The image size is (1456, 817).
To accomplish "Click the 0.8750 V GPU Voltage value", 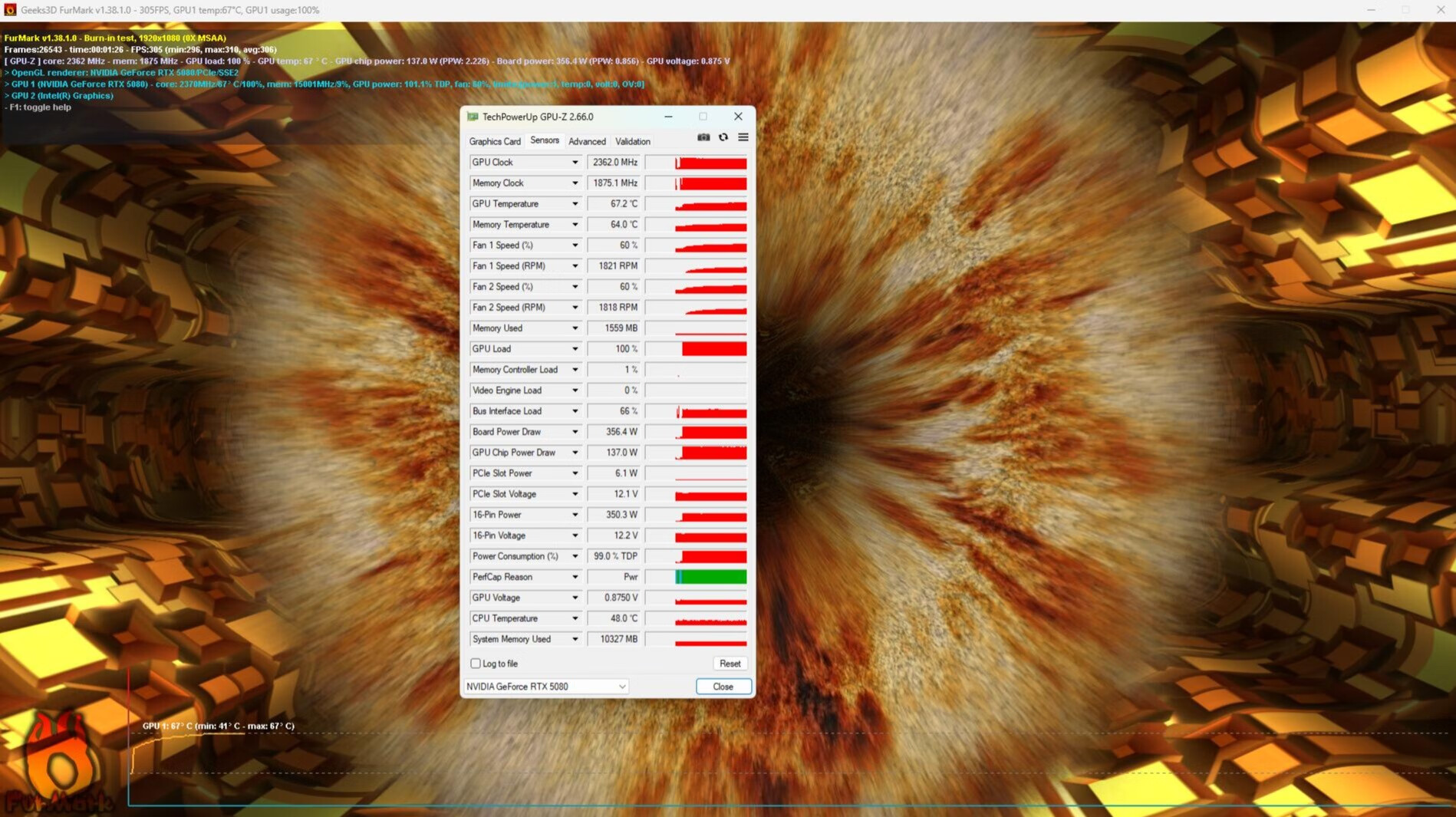I will pyautogui.click(x=614, y=598).
